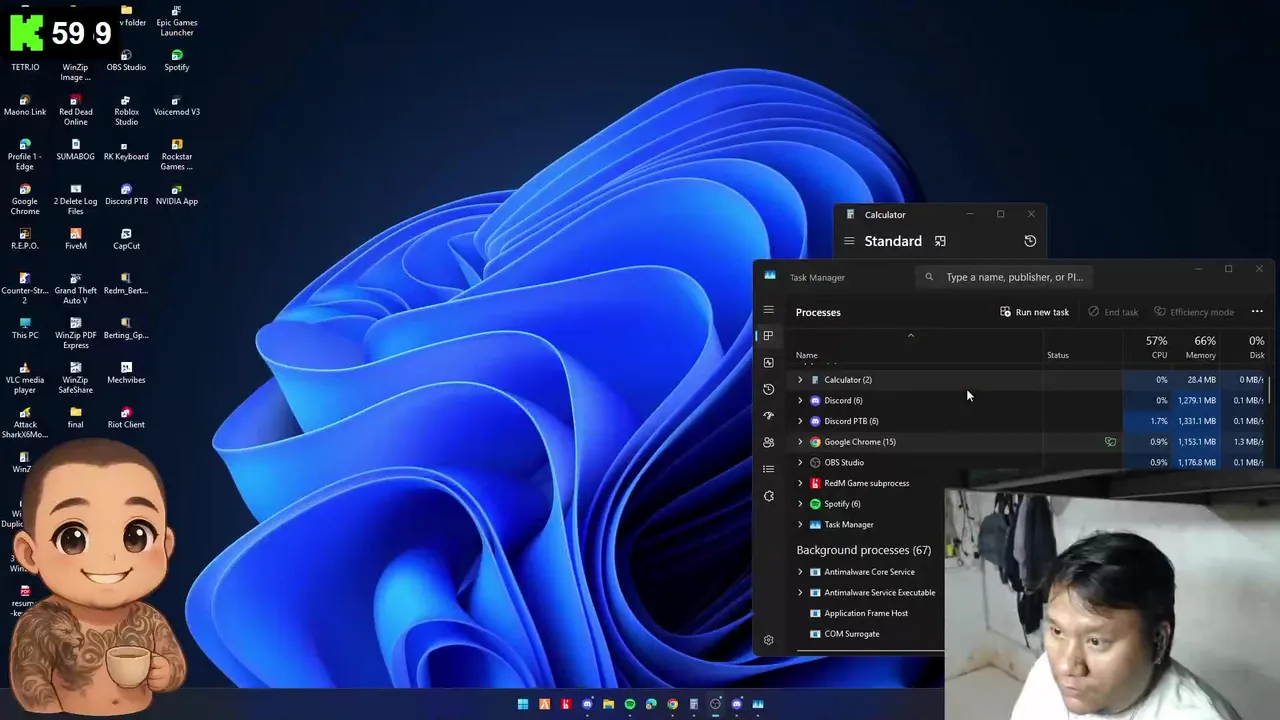Viewport: 1280px width, 720px height.
Task: Open Roblox Studio desktop shortcut
Action: coord(126,110)
